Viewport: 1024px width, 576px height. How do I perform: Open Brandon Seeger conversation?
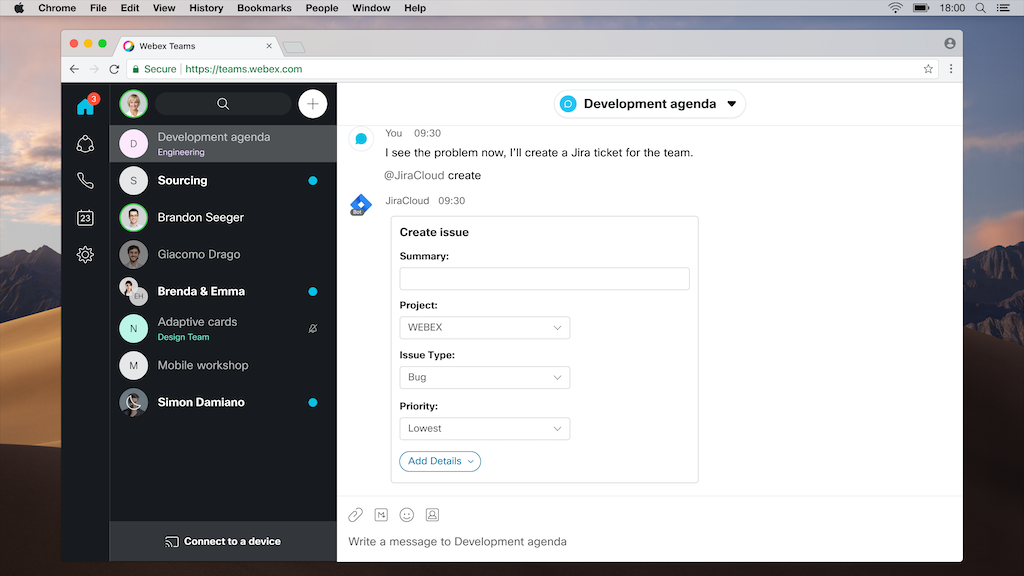223,217
